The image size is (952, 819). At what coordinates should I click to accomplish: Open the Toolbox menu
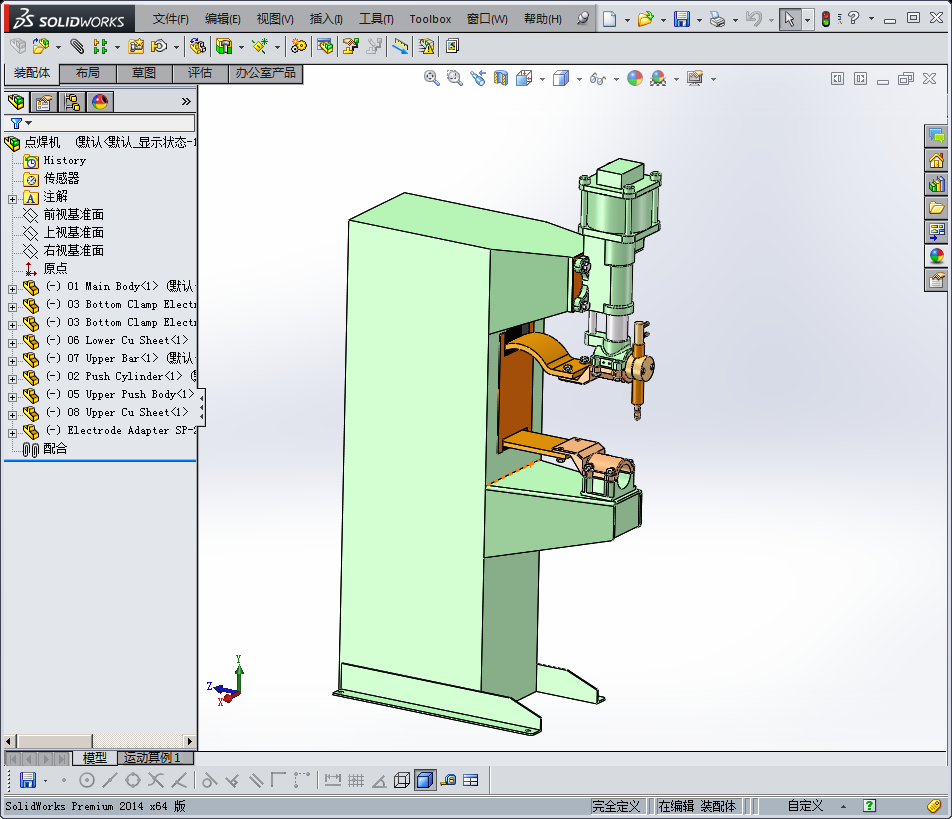[x=430, y=19]
